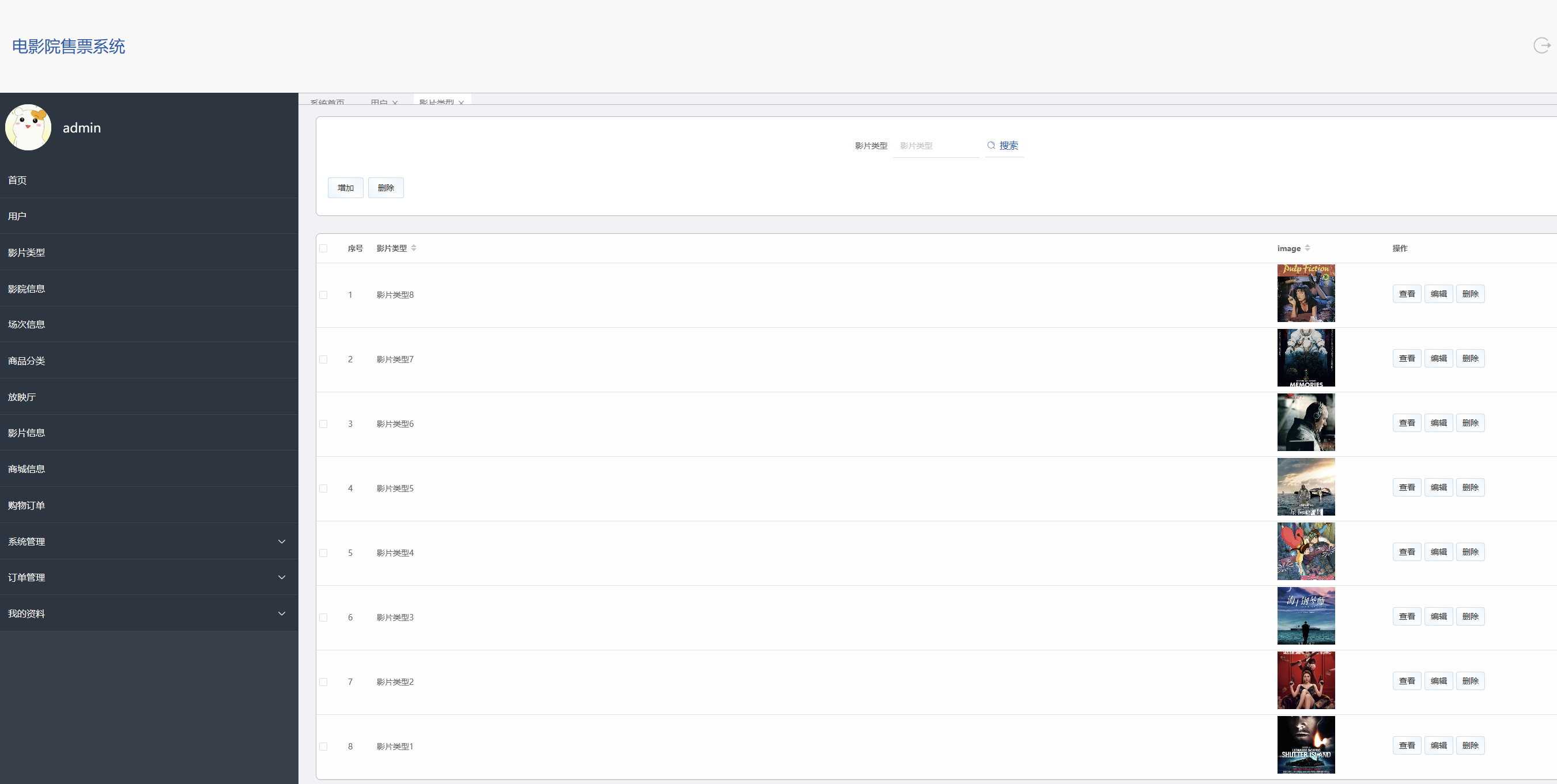Viewport: 1557px width, 784px height.
Task: Switch to the 系统首页 tab
Action: 327,103
